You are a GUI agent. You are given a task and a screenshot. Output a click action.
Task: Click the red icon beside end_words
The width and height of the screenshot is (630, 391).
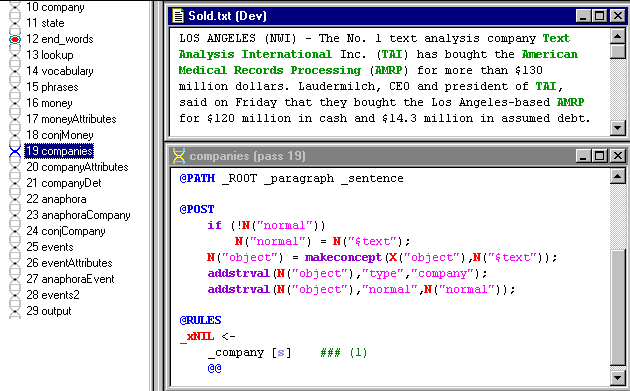(x=15, y=39)
